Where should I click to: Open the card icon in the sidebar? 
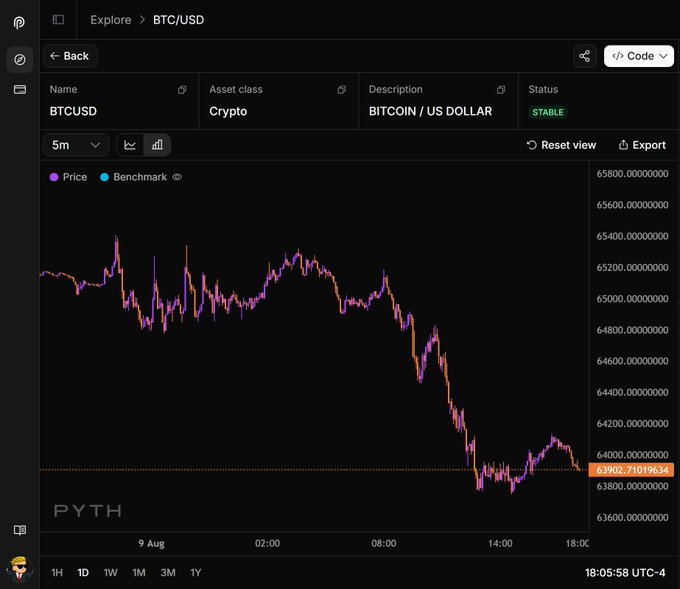coord(20,89)
